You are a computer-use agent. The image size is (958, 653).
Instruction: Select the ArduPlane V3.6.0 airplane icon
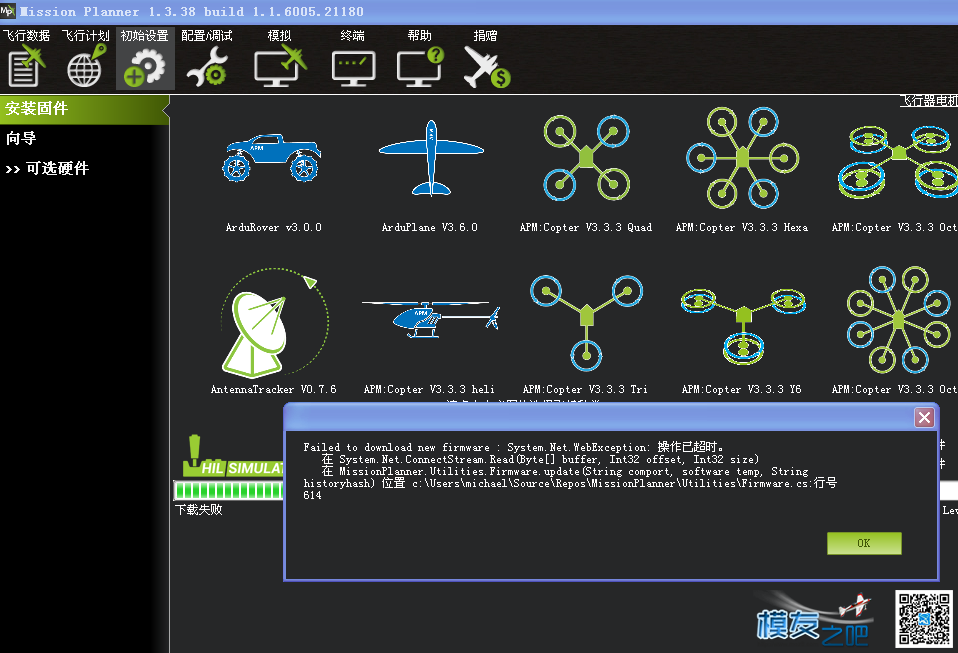click(x=431, y=158)
